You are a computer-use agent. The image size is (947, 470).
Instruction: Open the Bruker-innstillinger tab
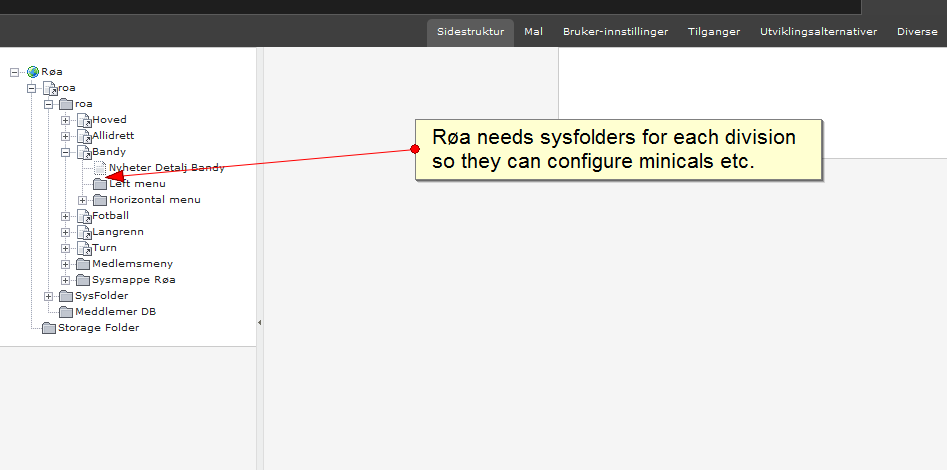coord(615,32)
